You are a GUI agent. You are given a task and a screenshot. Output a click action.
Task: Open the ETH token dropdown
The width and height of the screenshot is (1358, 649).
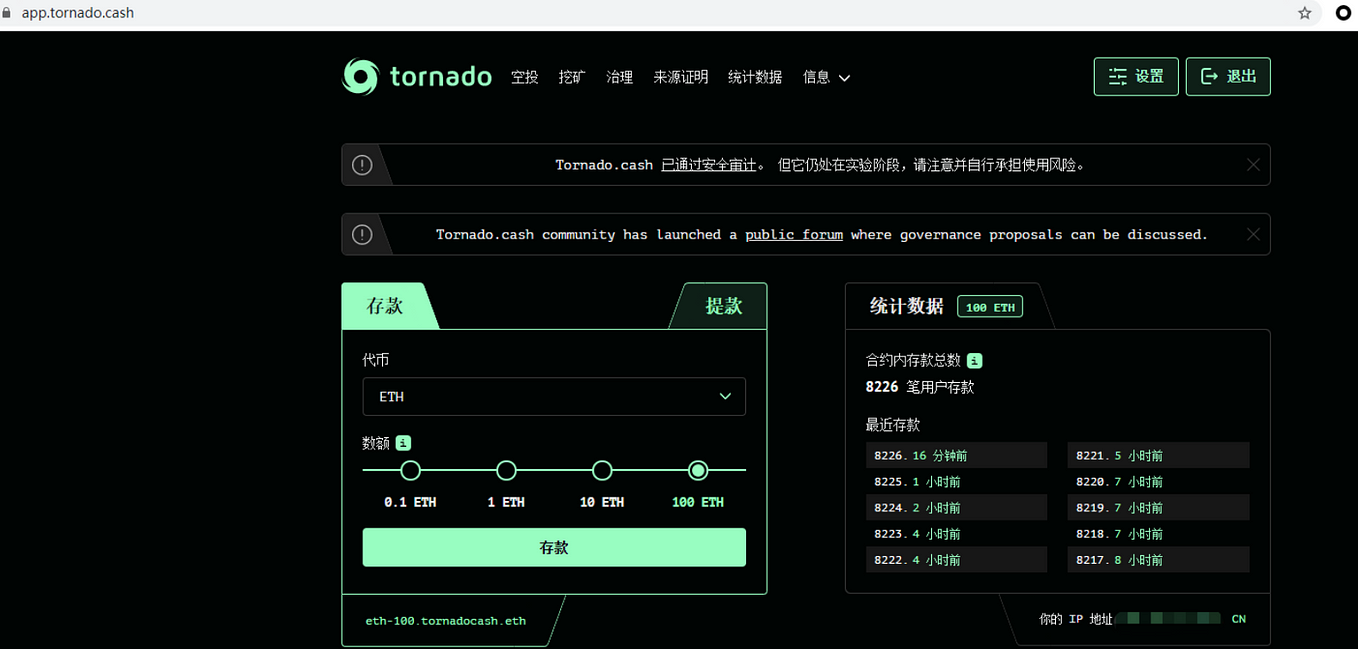point(554,397)
